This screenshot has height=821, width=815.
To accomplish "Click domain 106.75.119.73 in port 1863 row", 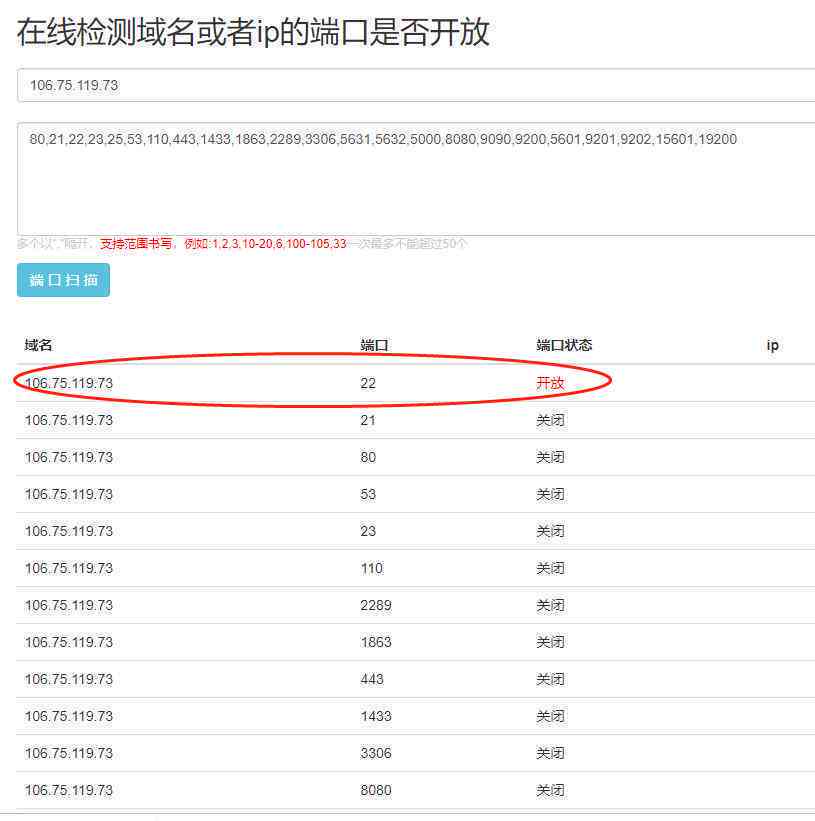I will (69, 642).
